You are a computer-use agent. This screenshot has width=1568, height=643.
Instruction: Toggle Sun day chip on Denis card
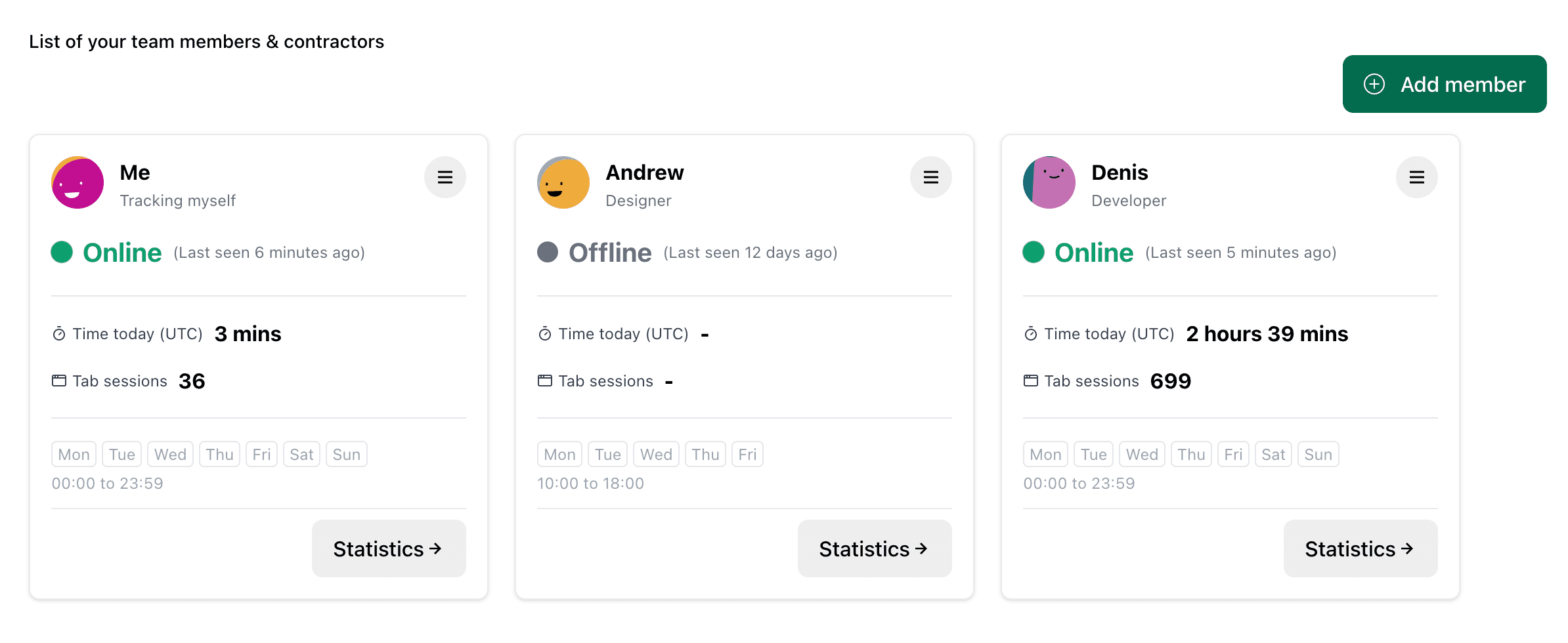(x=1318, y=454)
